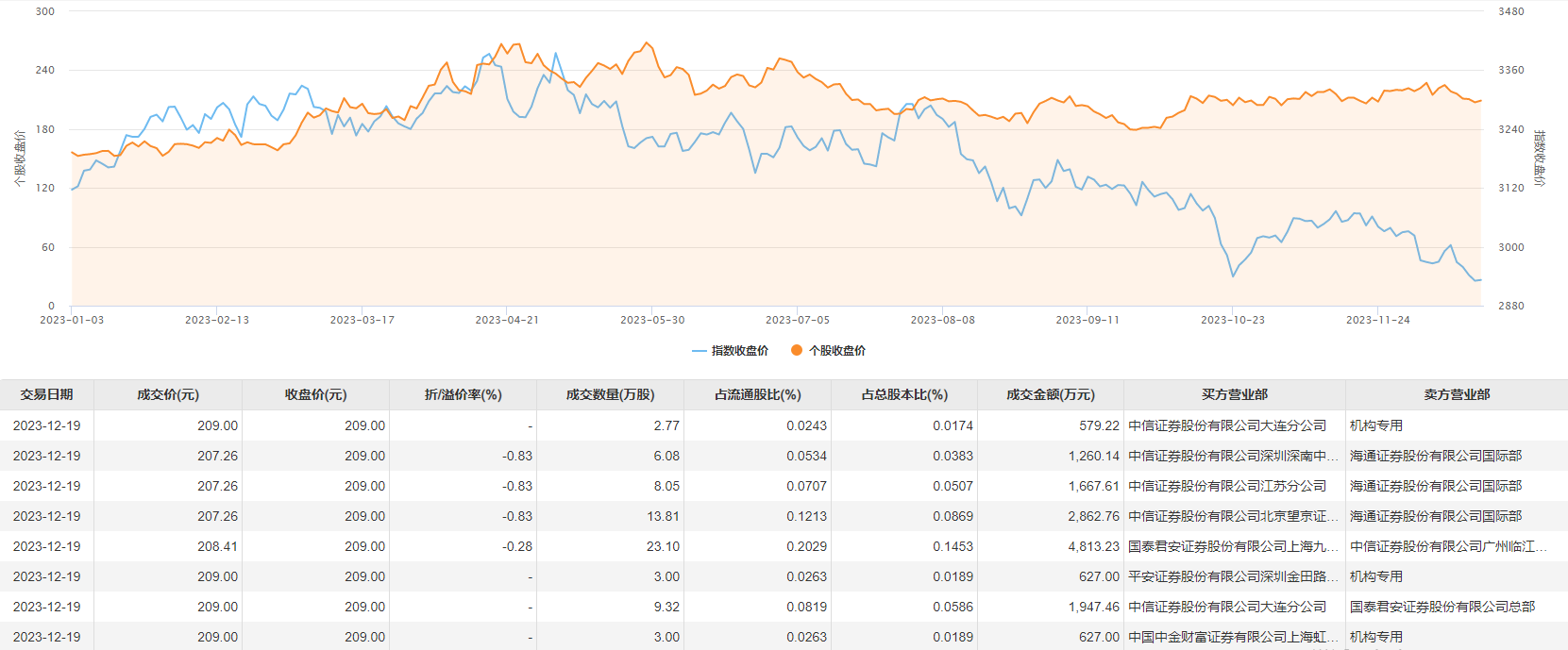This screenshot has height=650, width=1568.
Task: Open seller 中信证券股份有限公司广州临江 link
Action: click(x=1448, y=546)
